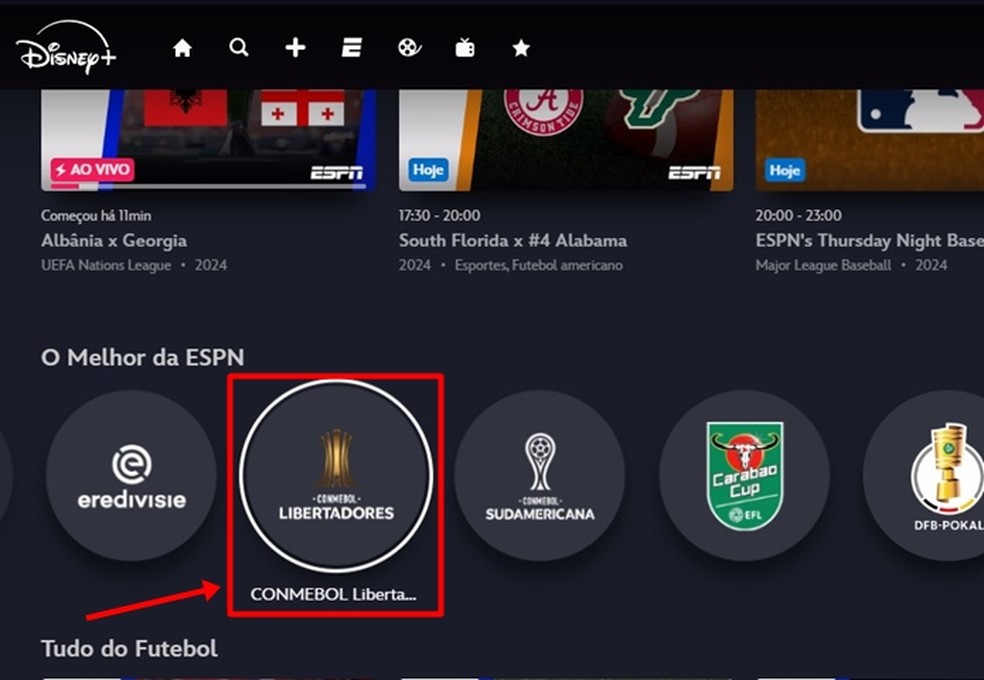The height and width of the screenshot is (680, 984).
Task: Open the O Melhor da ESPN heading
Action: point(142,357)
